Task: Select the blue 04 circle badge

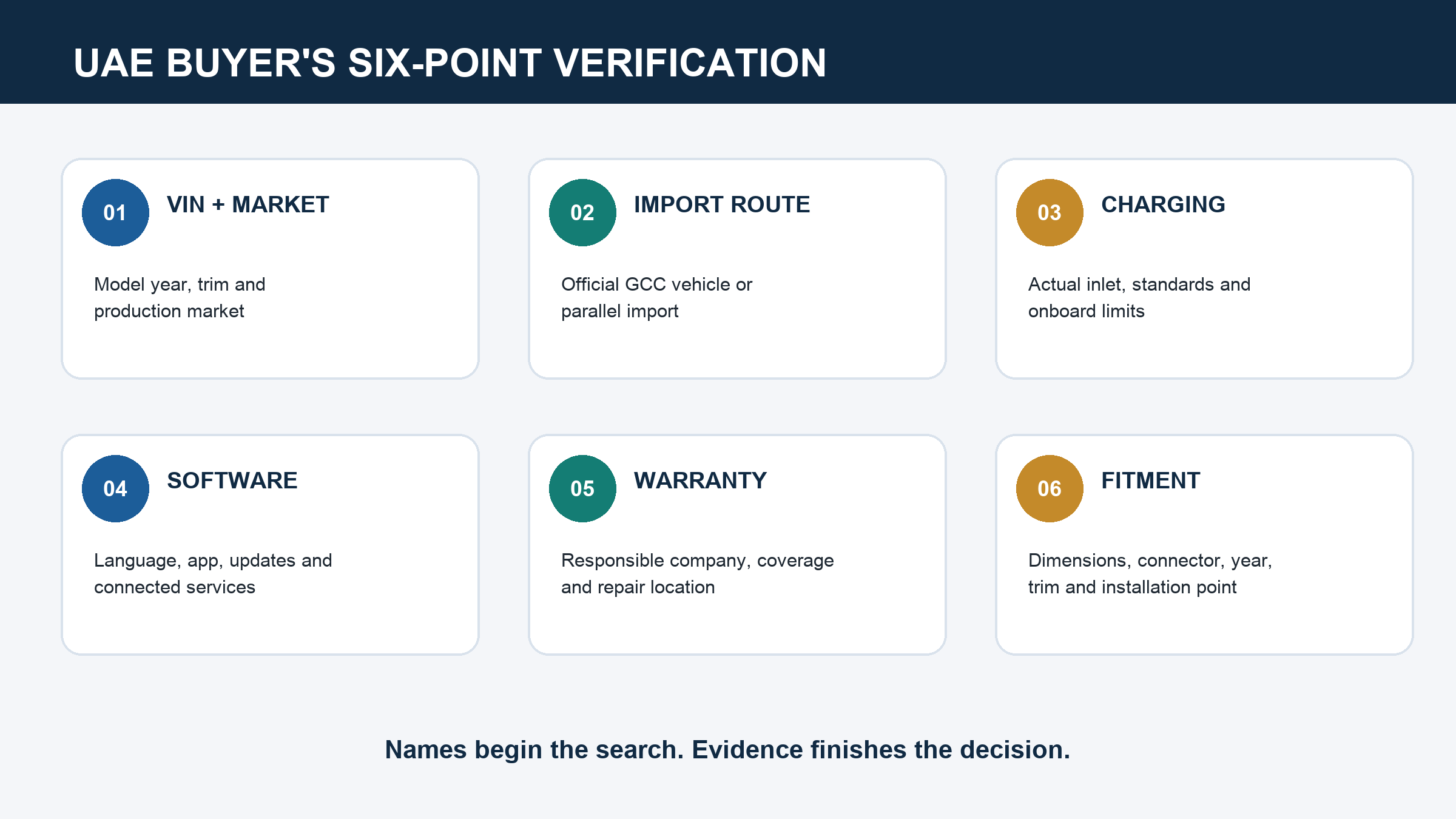Action: (115, 488)
